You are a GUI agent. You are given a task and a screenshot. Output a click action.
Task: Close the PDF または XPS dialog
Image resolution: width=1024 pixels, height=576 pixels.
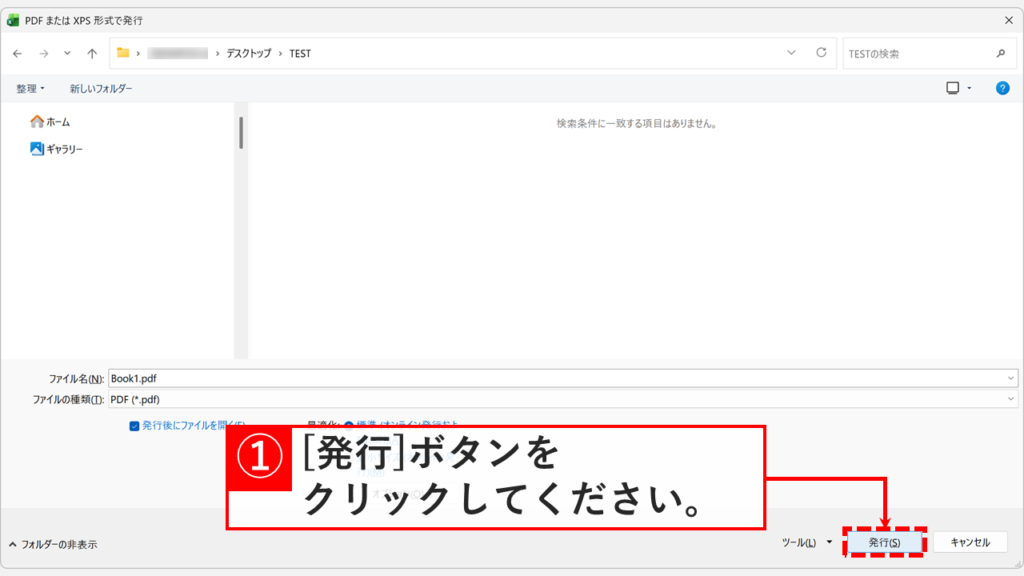click(1008, 20)
